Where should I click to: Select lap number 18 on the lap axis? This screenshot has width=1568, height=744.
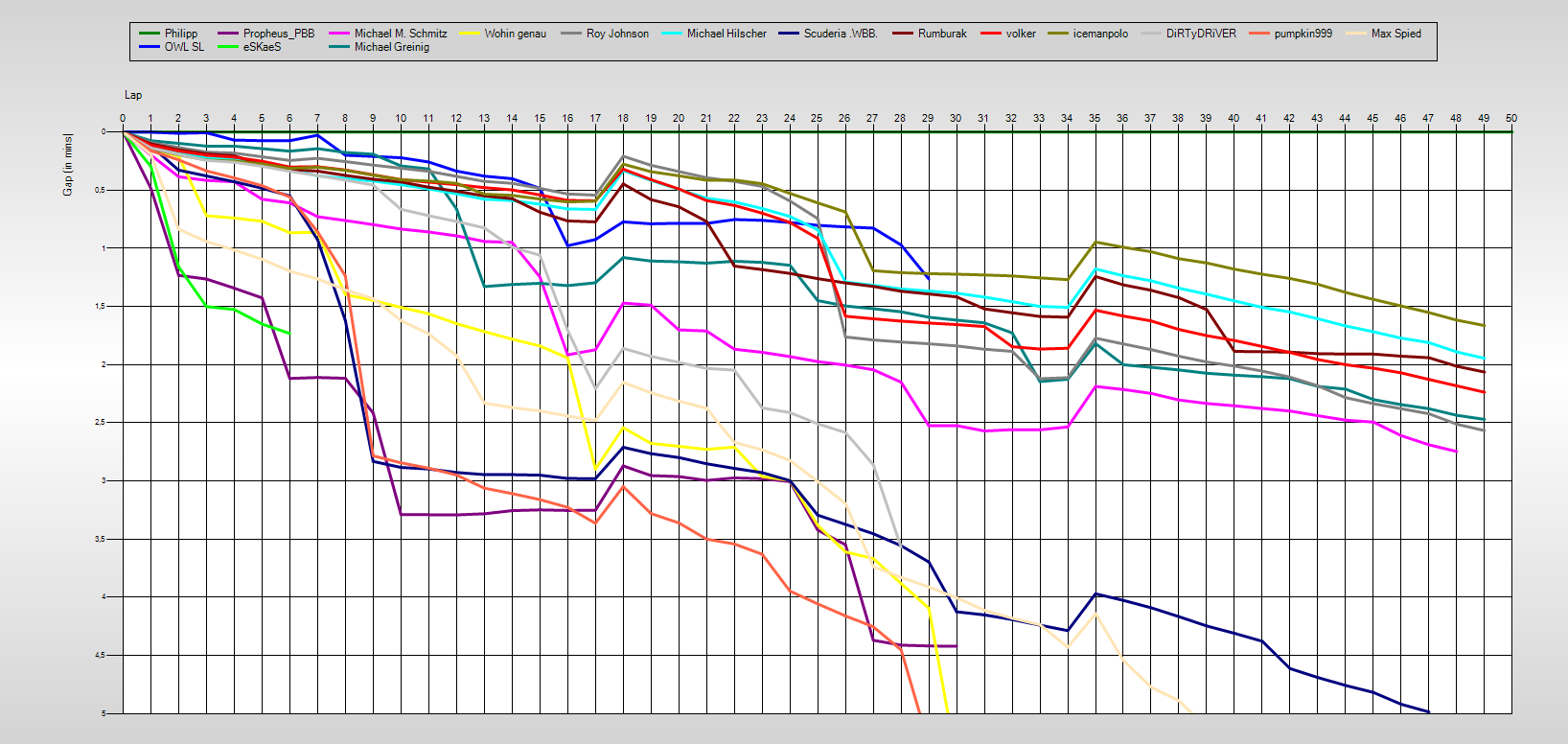click(x=623, y=119)
